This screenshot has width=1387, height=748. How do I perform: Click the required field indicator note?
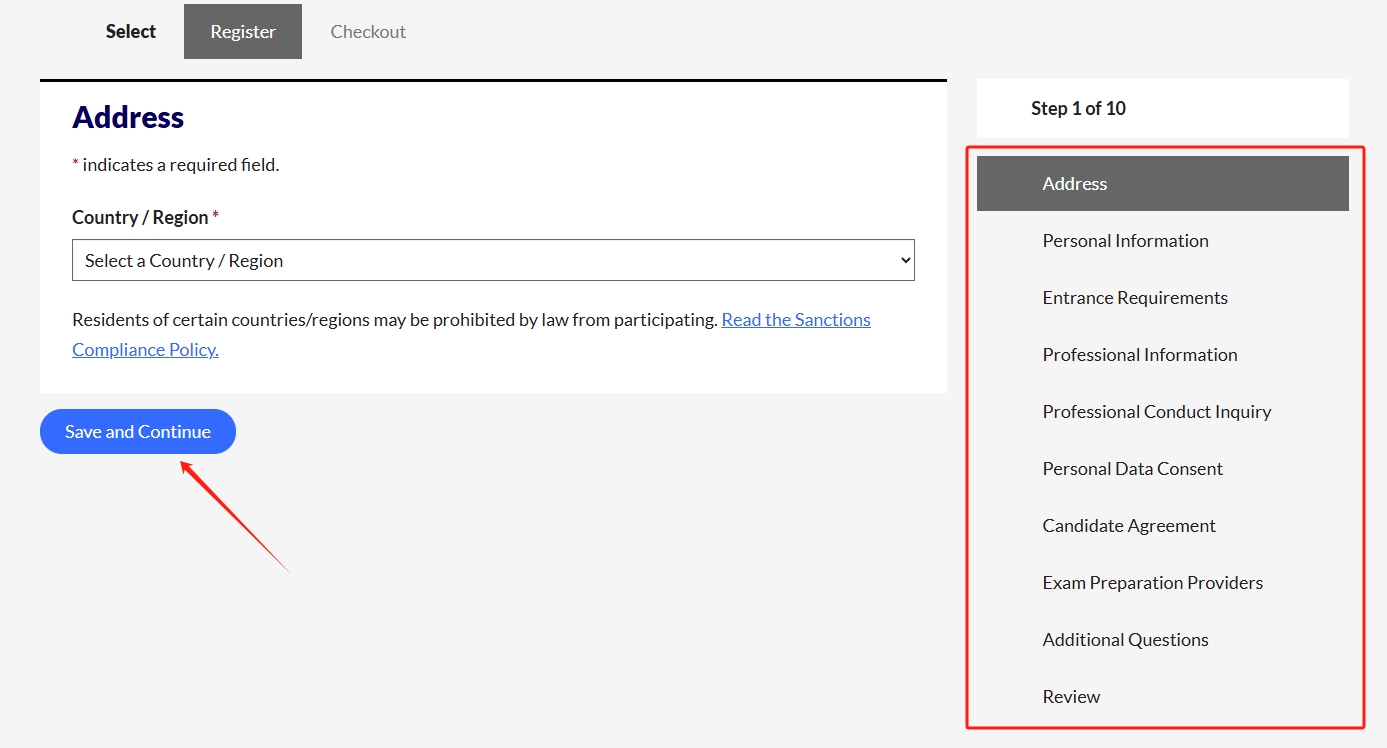click(x=176, y=165)
